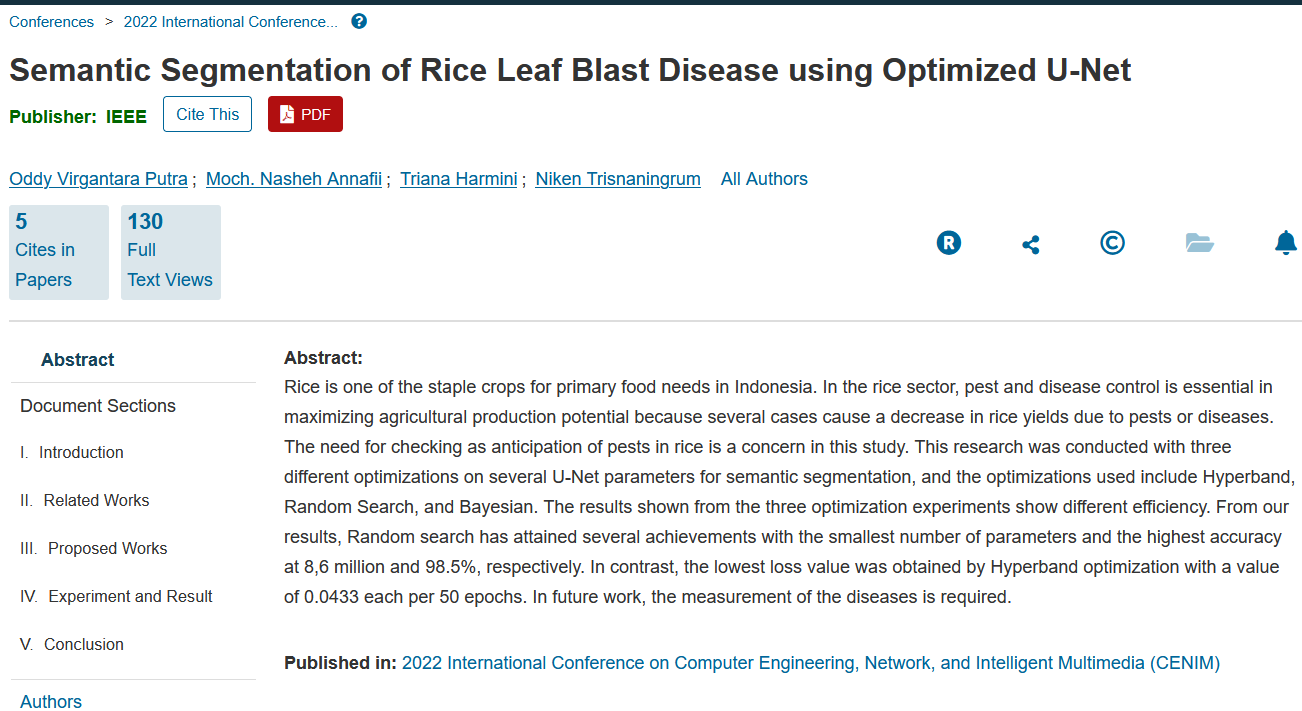
Task: Select the Abstract tab in the sidebar
Action: click(x=77, y=360)
